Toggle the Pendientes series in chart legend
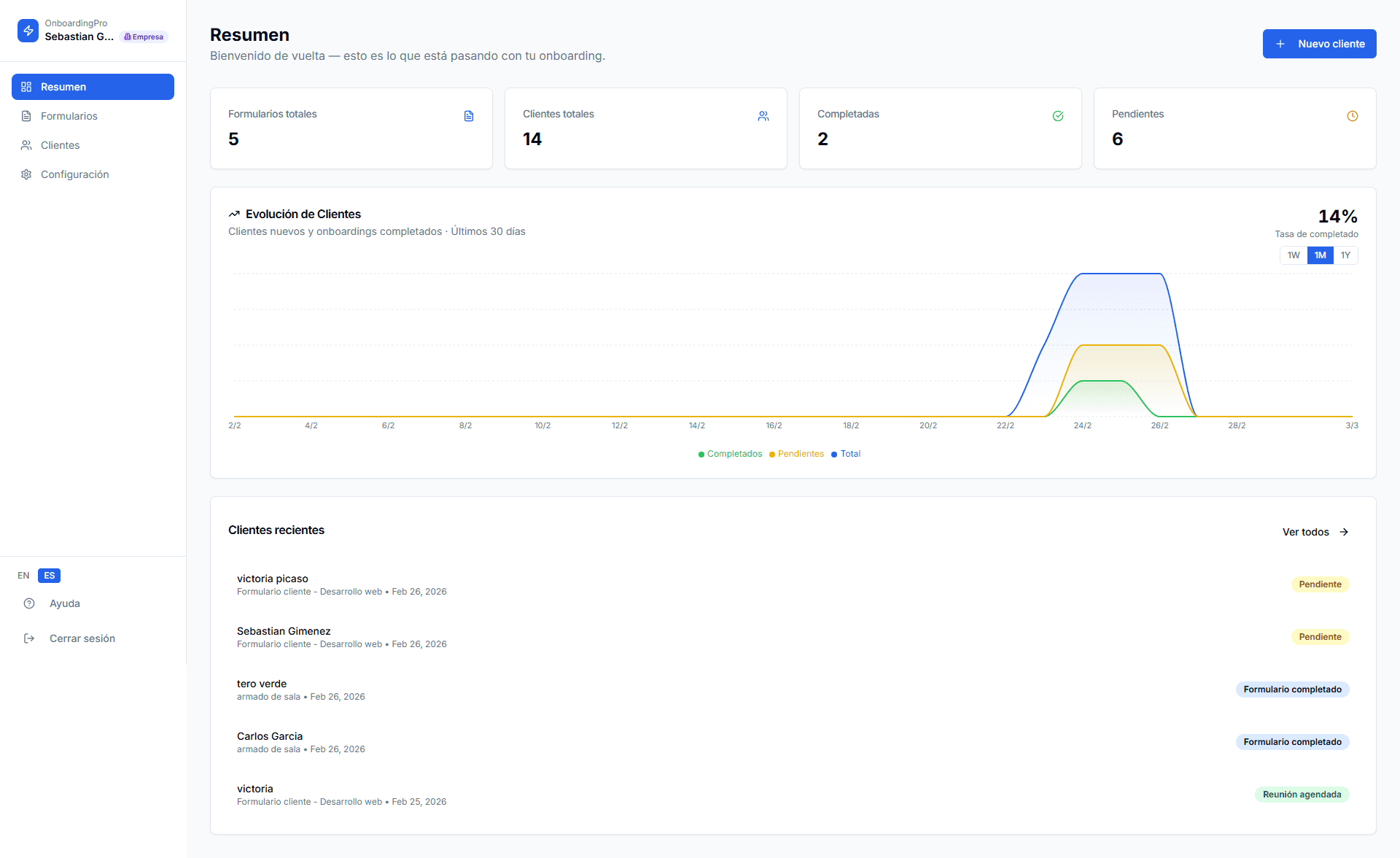This screenshot has width=1400, height=858. (796, 454)
